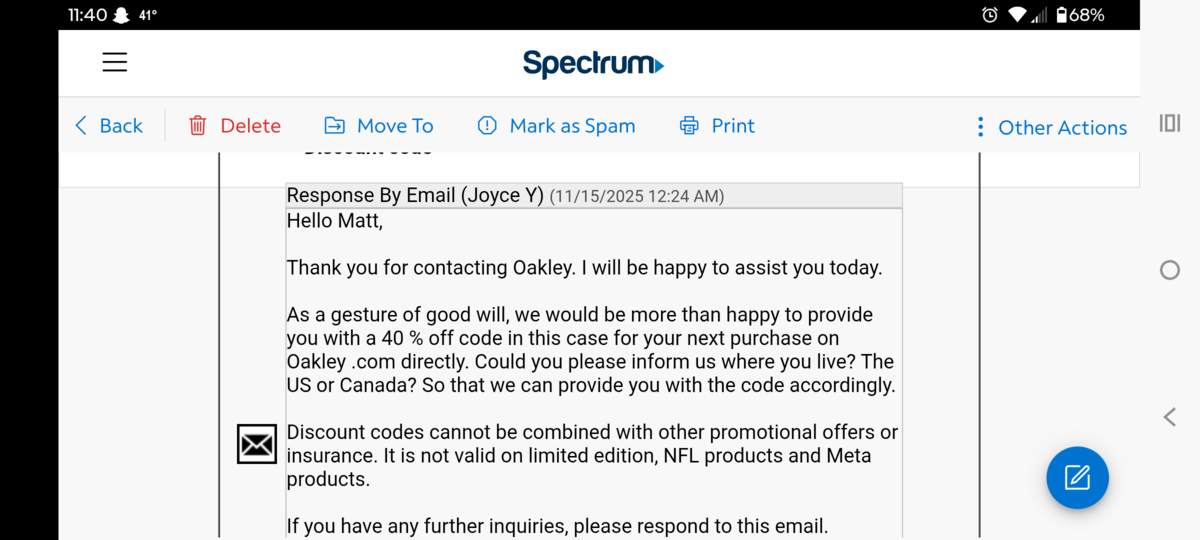This screenshot has height=540, width=1200.
Task: Click the Mark as Spam alert icon
Action: coord(487,126)
